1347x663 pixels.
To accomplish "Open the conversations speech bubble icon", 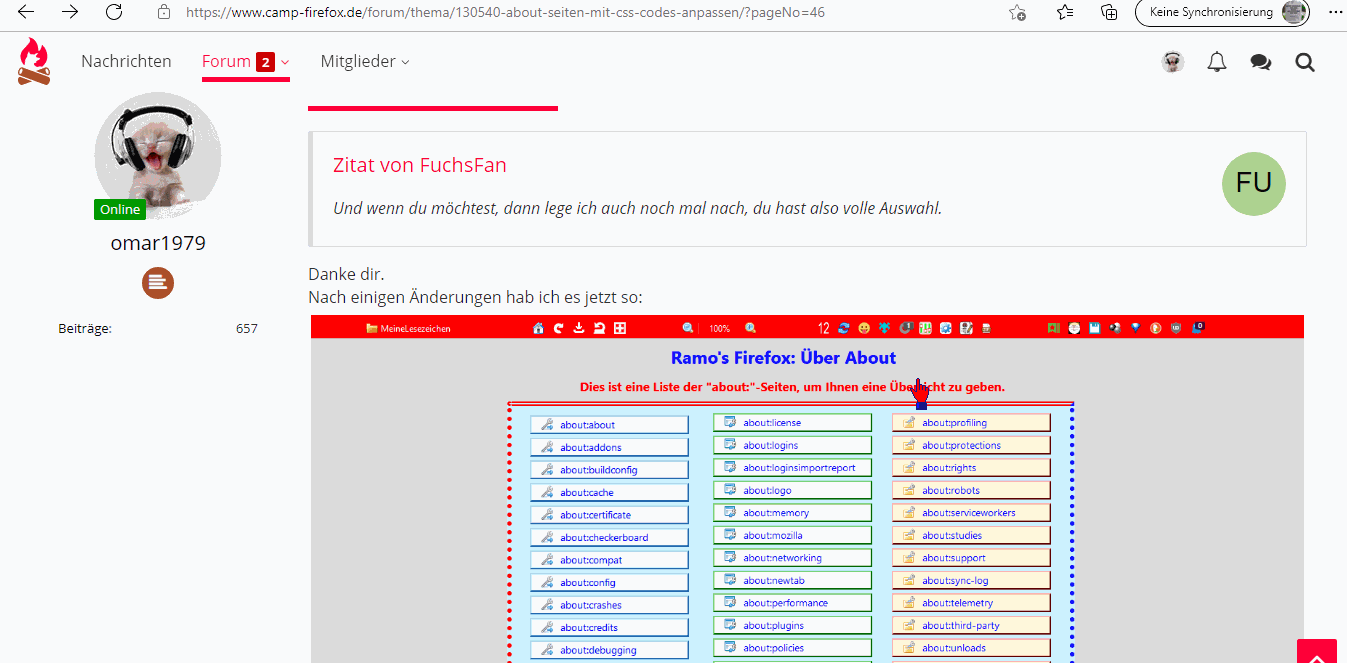I will pos(1261,62).
